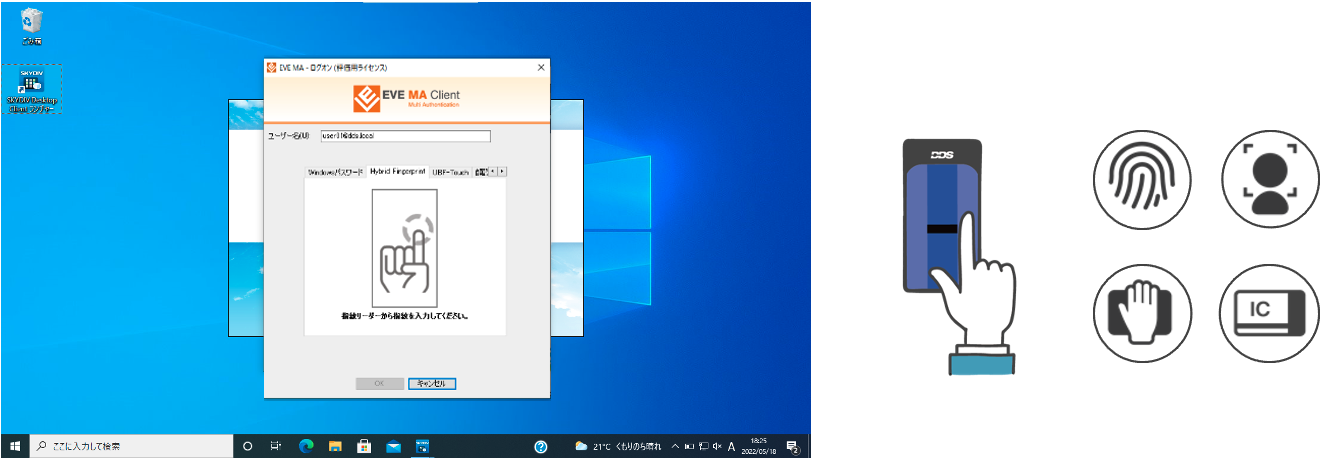The image size is (1325, 459).
Task: Switch to the UBF-Touch tab
Action: [x=450, y=172]
